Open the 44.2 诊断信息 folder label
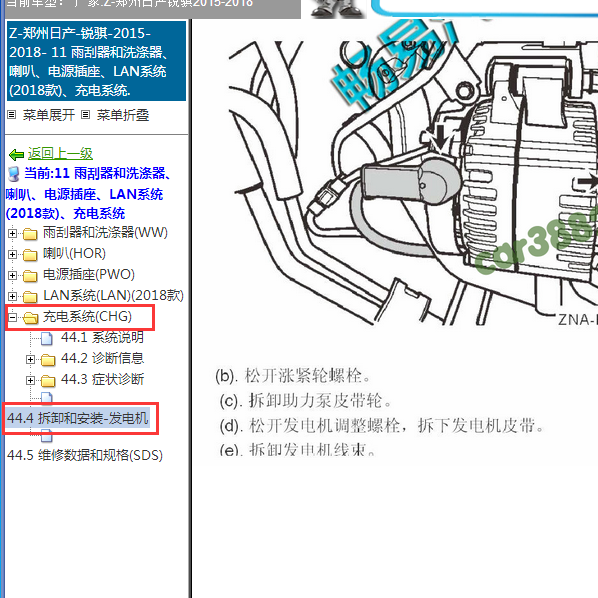 (102, 358)
